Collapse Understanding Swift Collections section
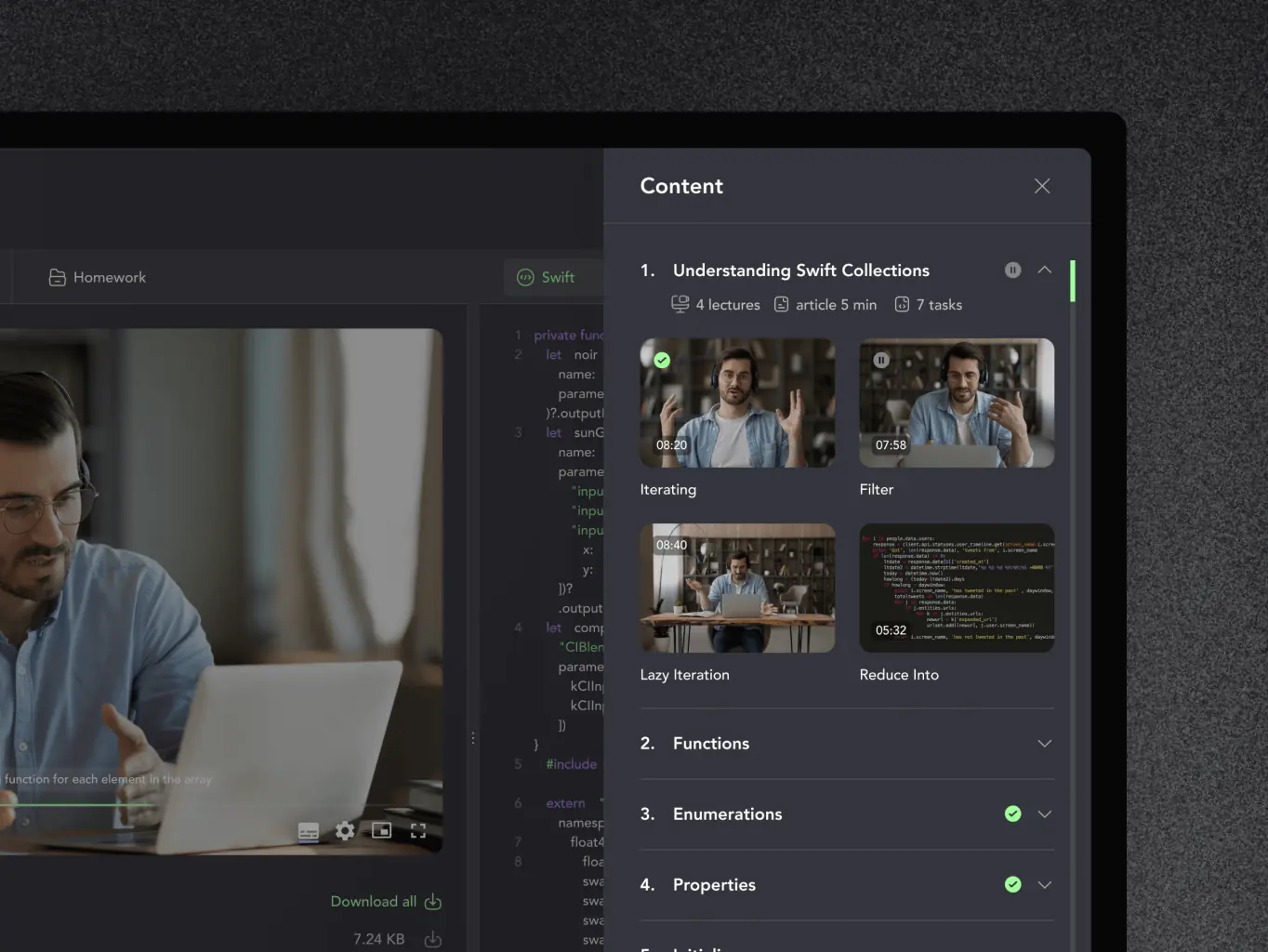This screenshot has width=1268, height=952. [x=1045, y=271]
